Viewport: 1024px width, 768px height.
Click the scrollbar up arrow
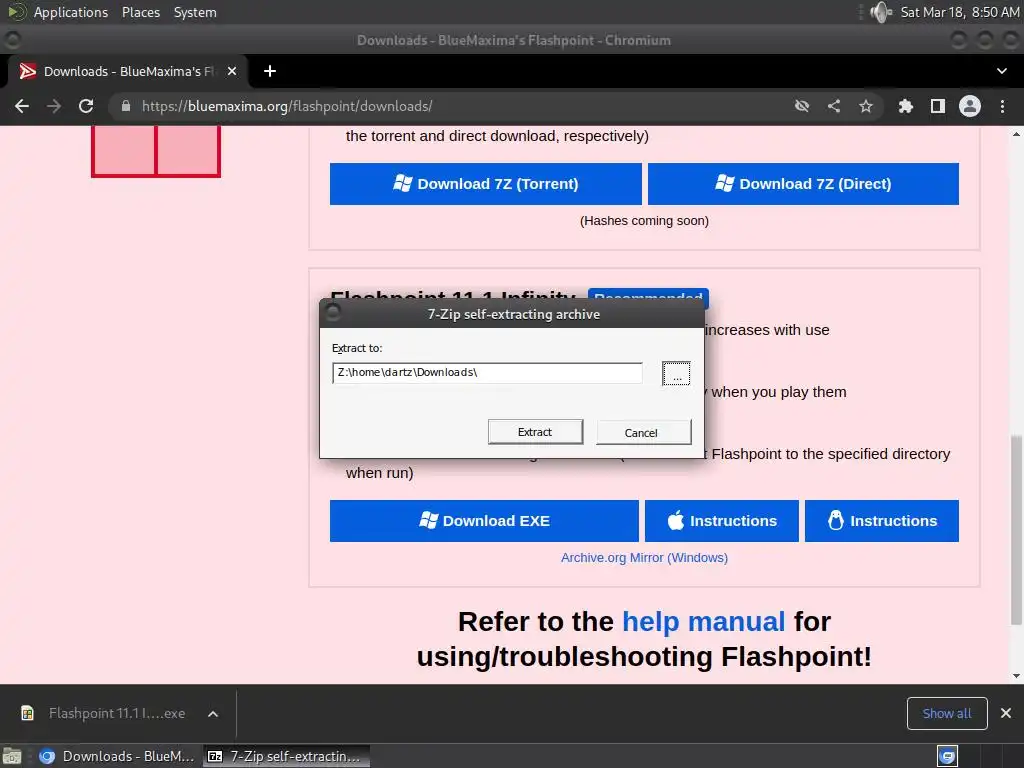pos(1016,134)
